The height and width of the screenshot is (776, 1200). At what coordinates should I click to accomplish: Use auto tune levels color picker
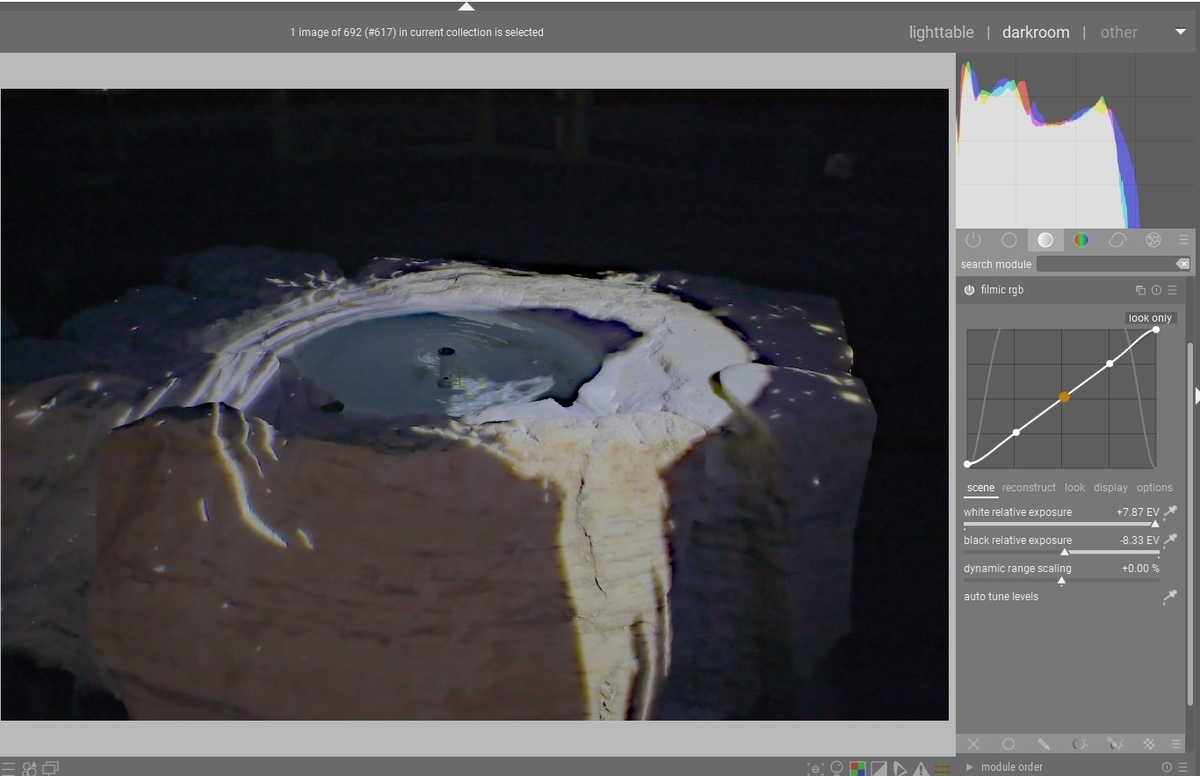pos(1170,597)
